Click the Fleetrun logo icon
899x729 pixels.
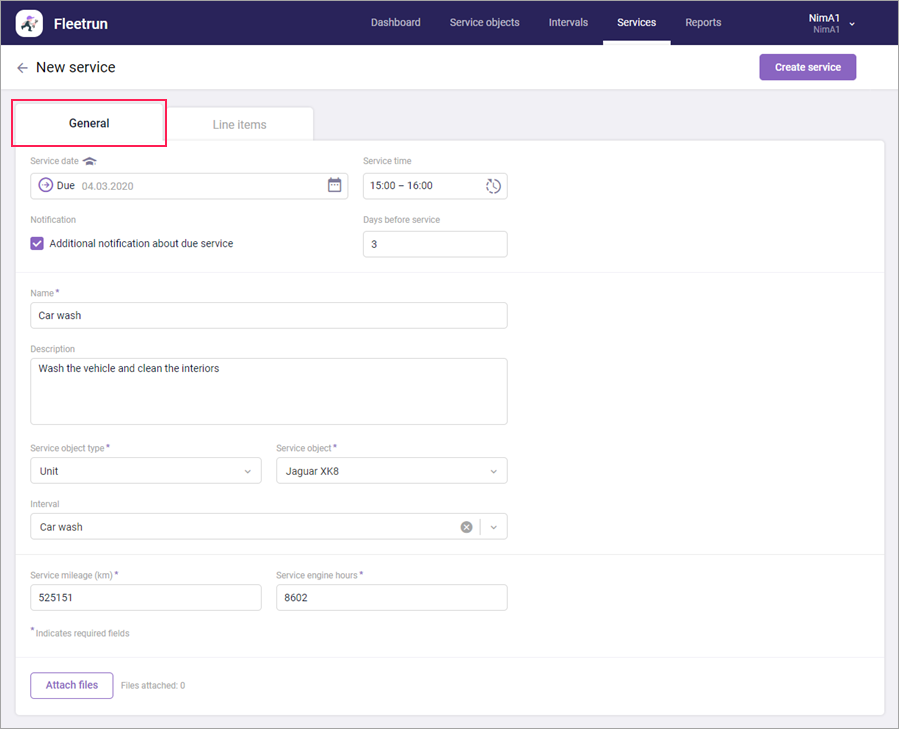click(29, 24)
